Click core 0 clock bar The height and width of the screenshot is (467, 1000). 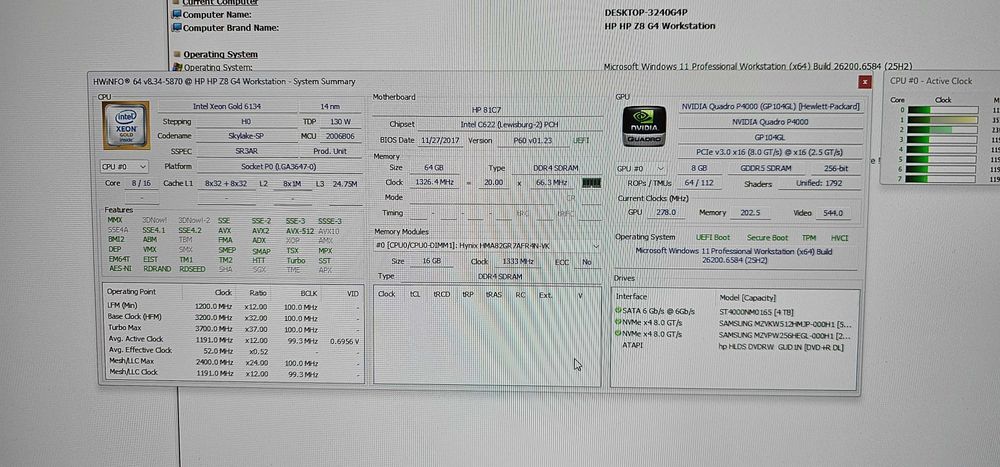pos(943,110)
